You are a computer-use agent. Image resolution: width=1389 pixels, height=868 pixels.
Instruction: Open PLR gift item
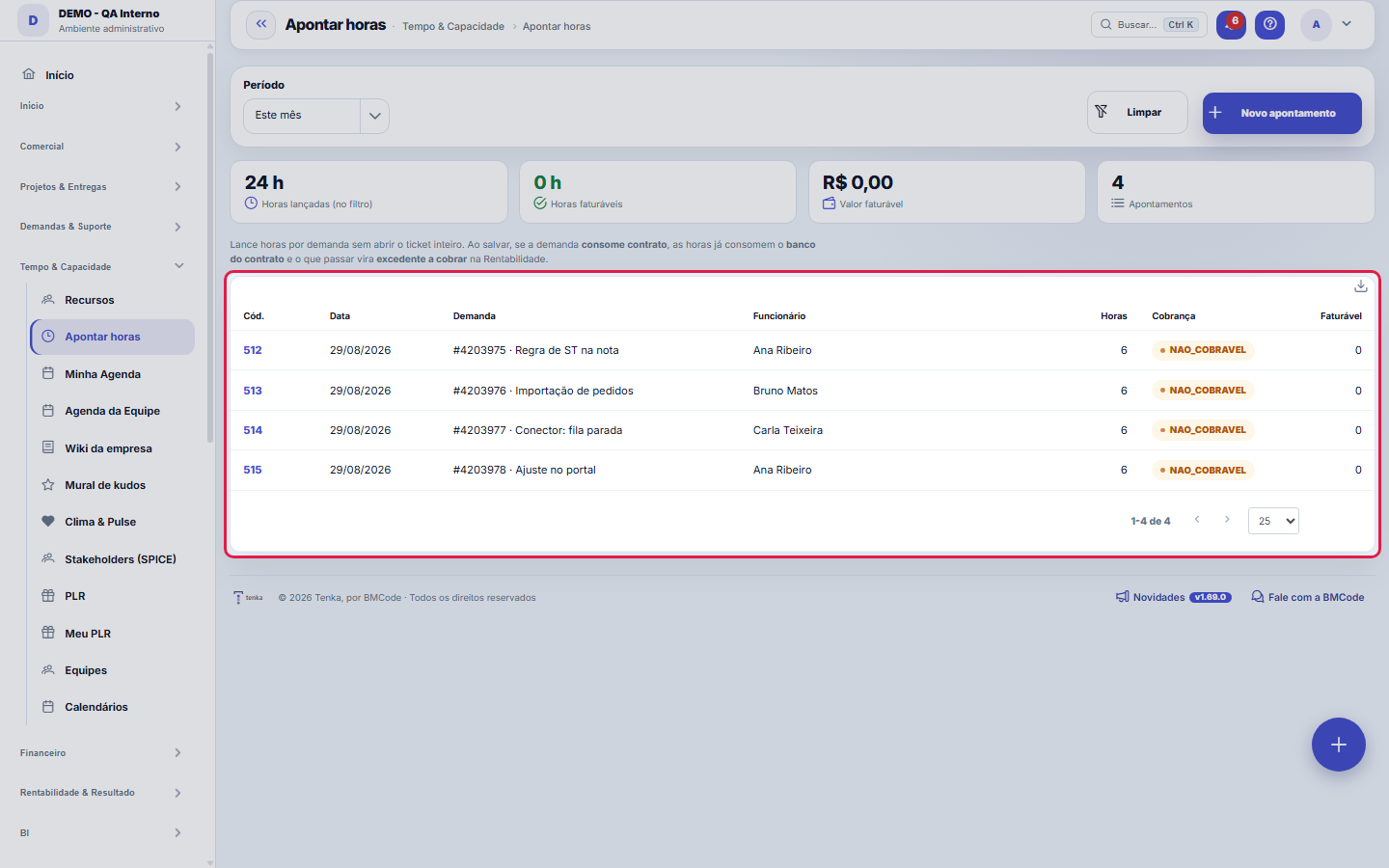(113, 596)
